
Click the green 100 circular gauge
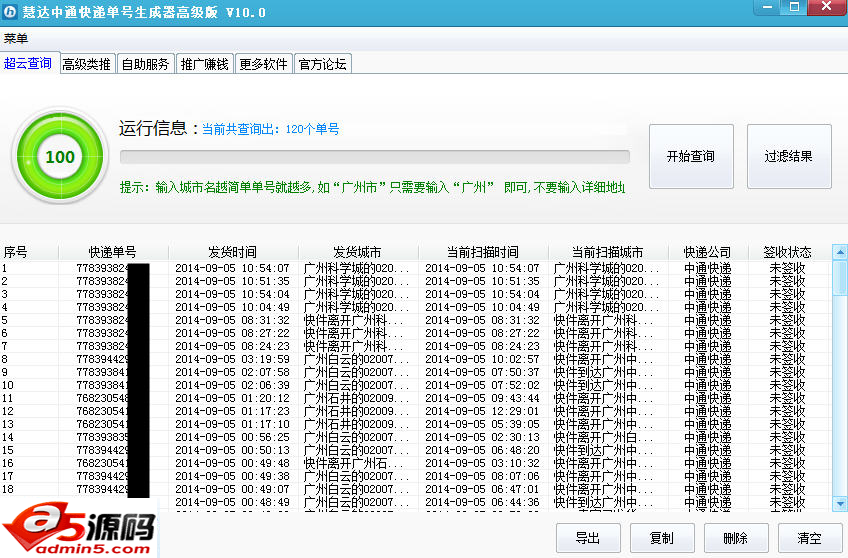60,156
